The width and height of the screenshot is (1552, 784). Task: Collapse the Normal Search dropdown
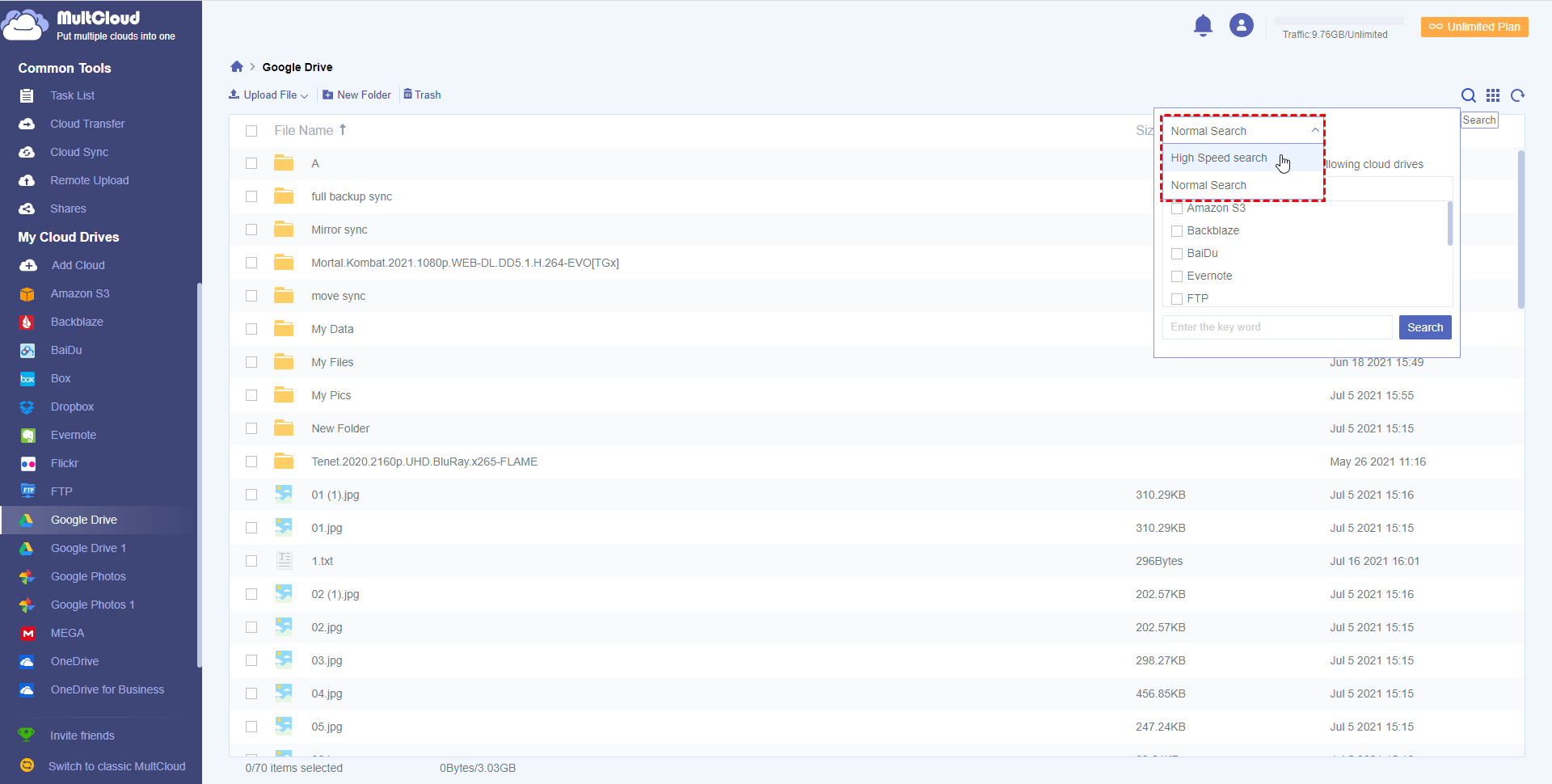coord(1242,131)
